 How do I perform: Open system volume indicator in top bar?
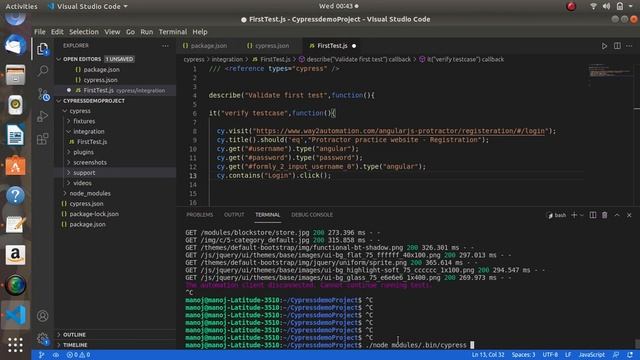[607, 6]
